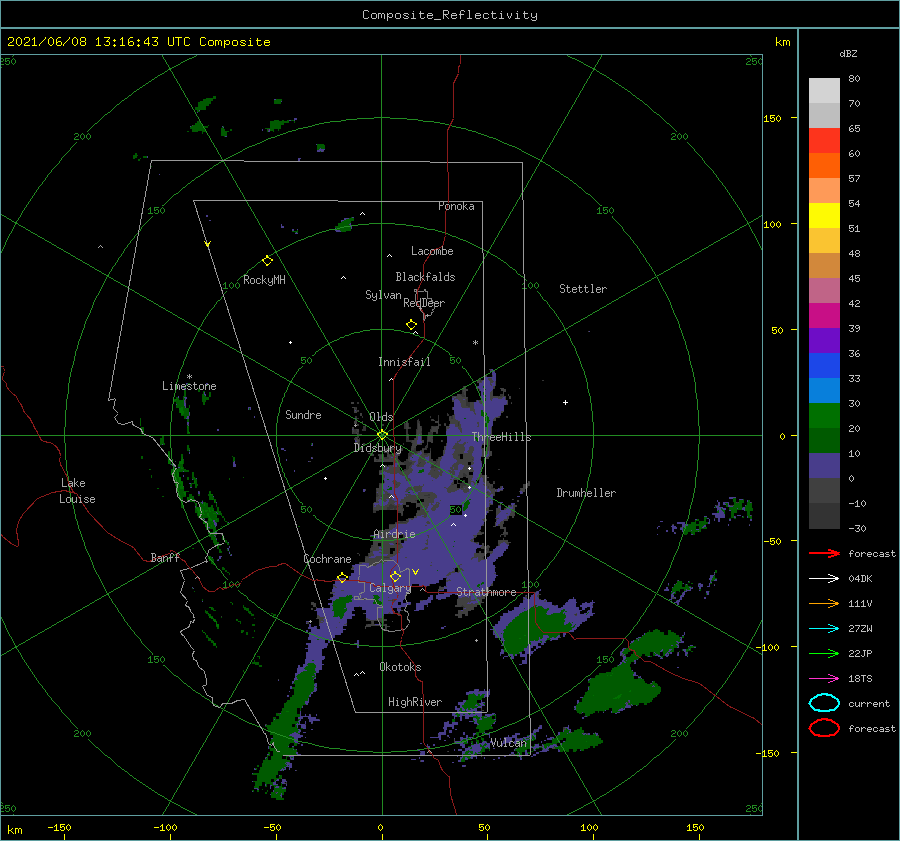Screen dimensions: 900x841
Task: Click the red 65-60 dBZ color swatch
Action: (x=824, y=141)
